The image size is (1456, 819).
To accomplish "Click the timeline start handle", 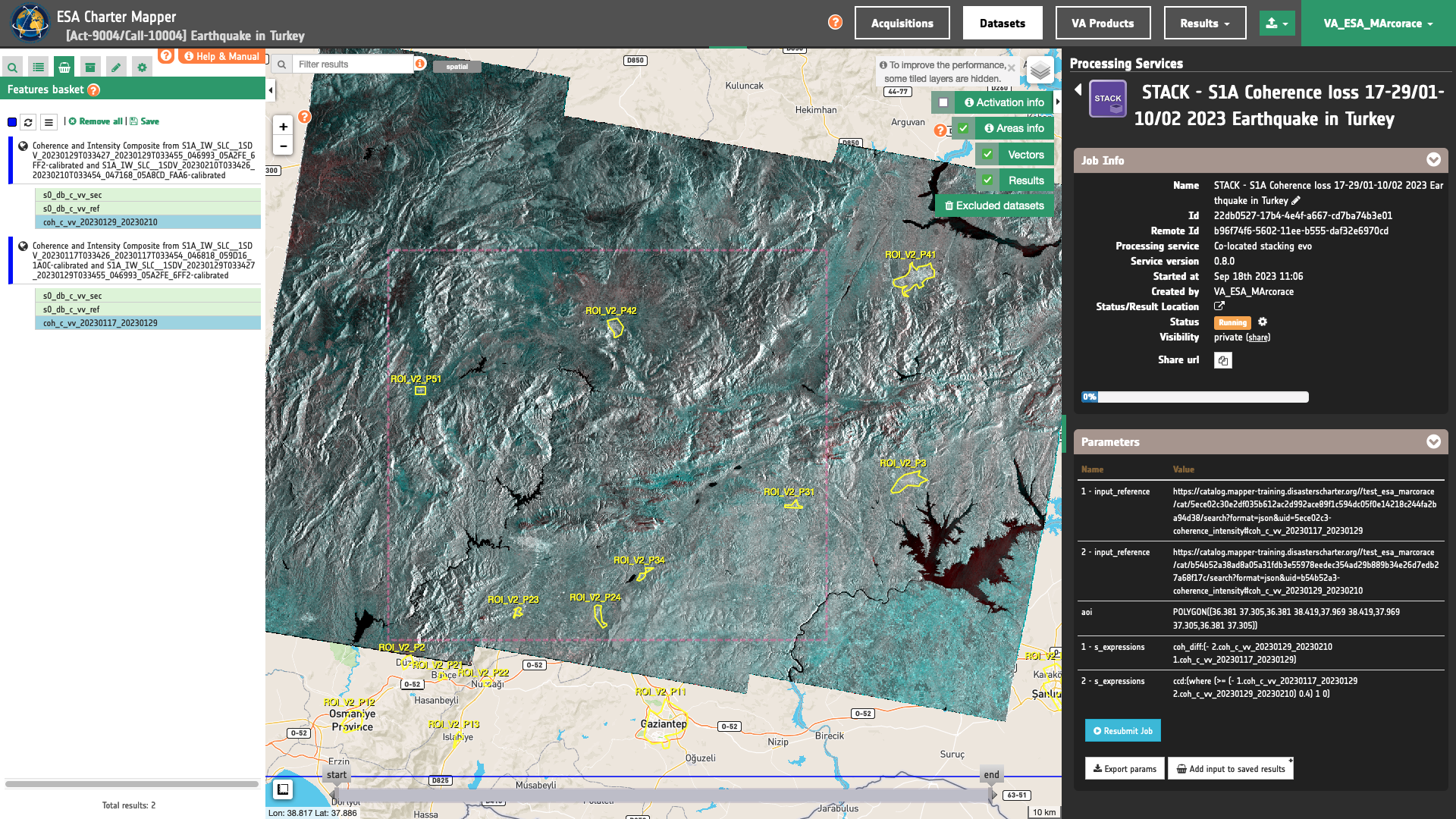I will click(x=336, y=775).
